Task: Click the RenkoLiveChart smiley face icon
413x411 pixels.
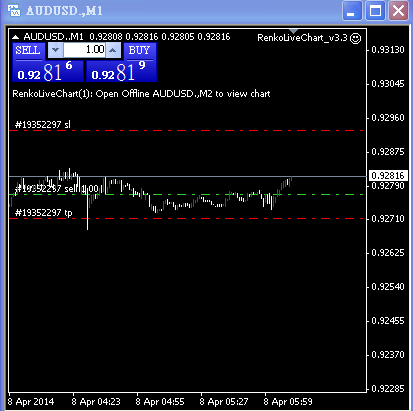Action: tap(356, 38)
